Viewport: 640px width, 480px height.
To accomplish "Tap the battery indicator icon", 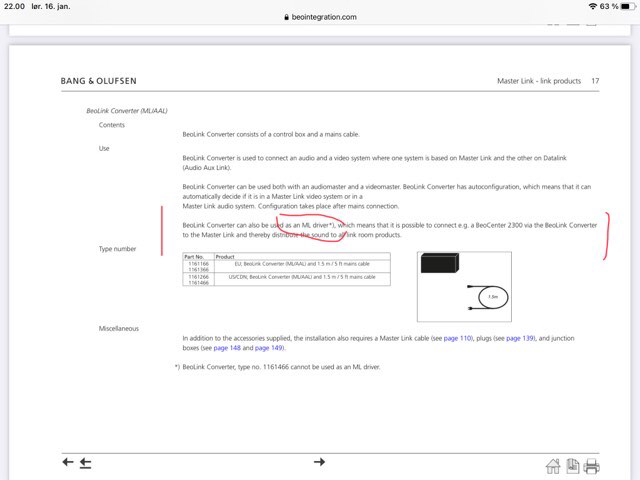I will point(626,6).
